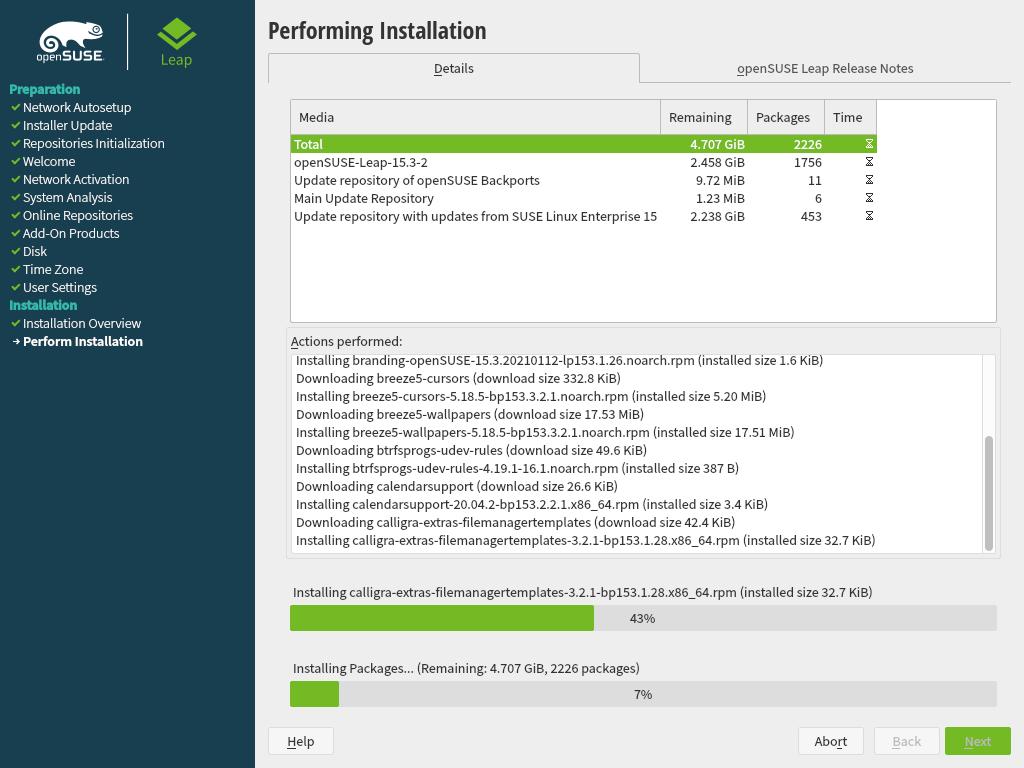Click the Downloading calendarsupport log line
Image resolution: width=1024 pixels, height=768 pixels.
click(x=456, y=486)
